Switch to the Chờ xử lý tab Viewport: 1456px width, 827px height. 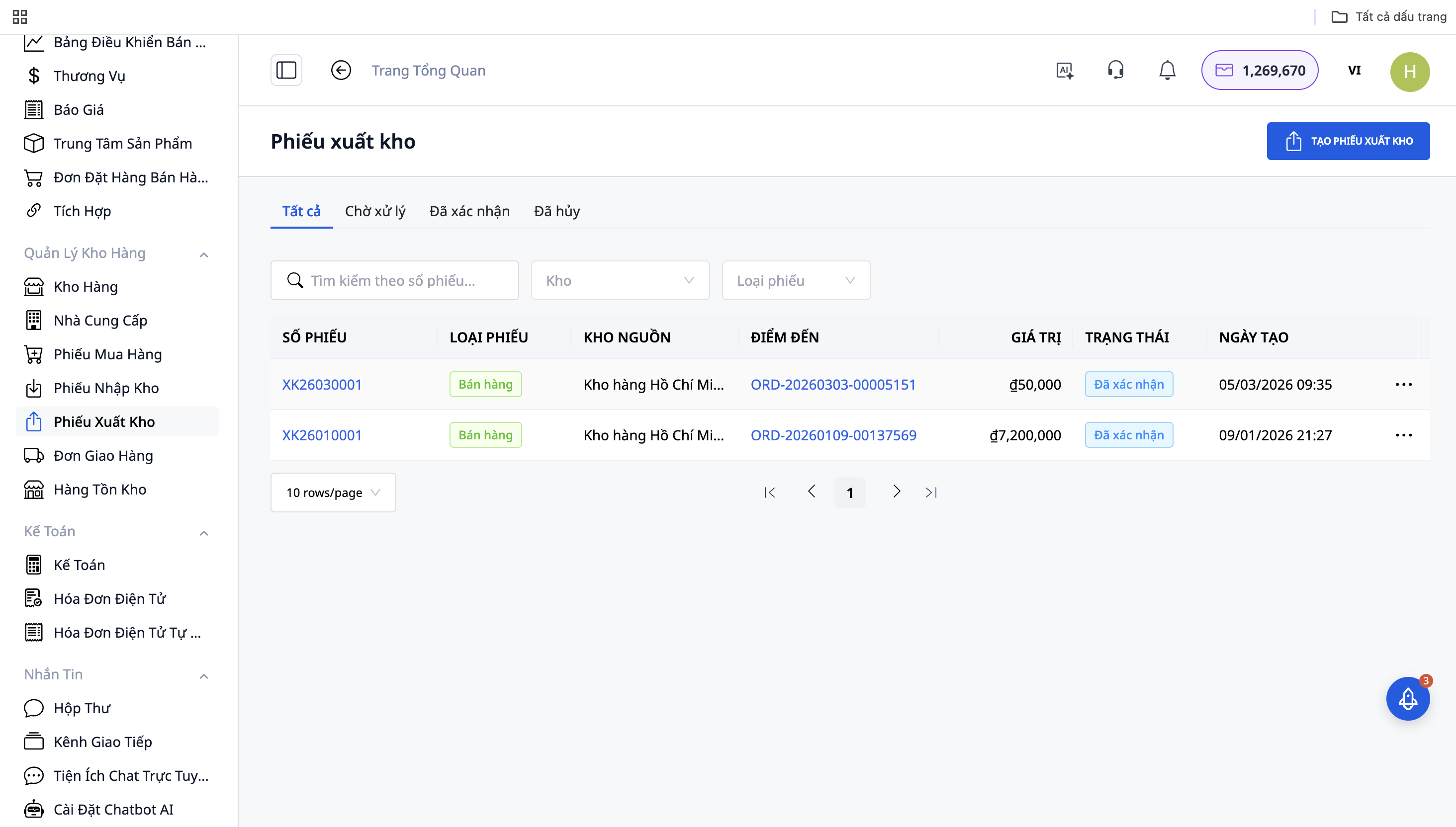[x=374, y=211]
